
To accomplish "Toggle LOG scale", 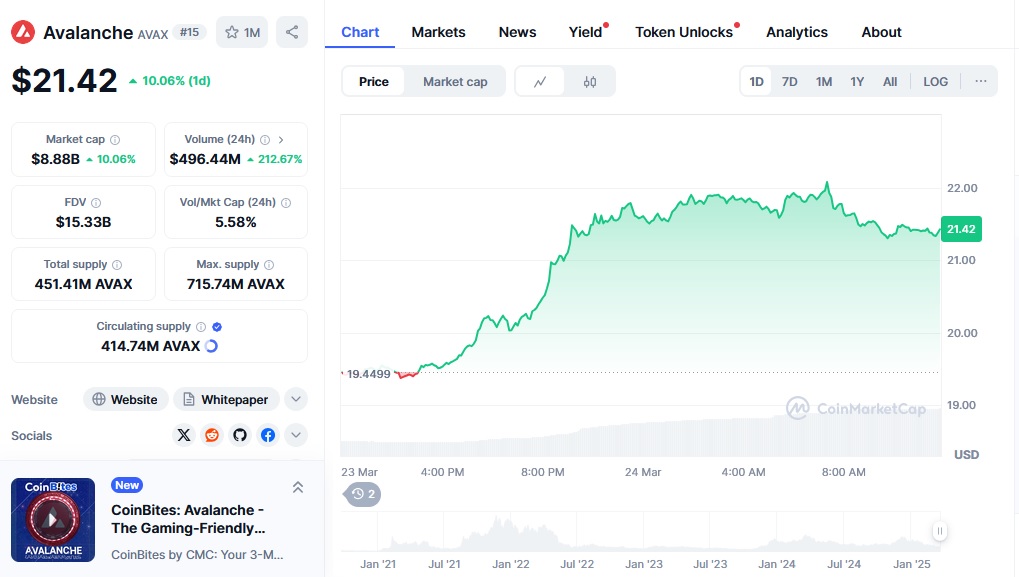I will click(935, 82).
